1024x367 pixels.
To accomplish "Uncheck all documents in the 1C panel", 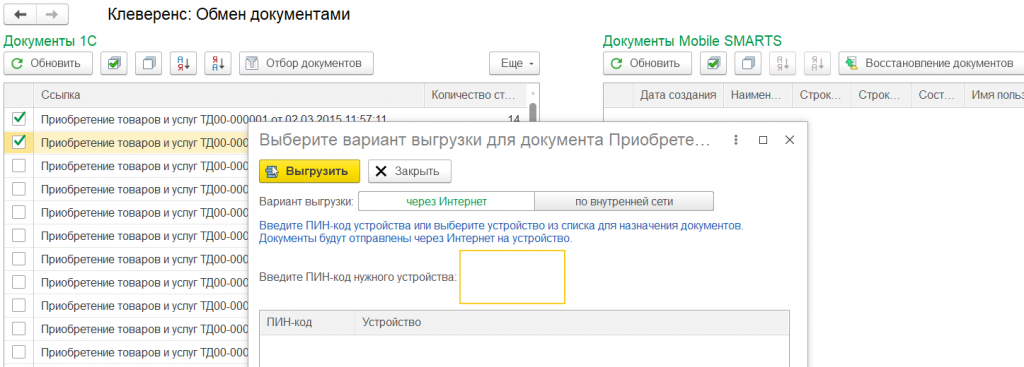I will (x=149, y=63).
